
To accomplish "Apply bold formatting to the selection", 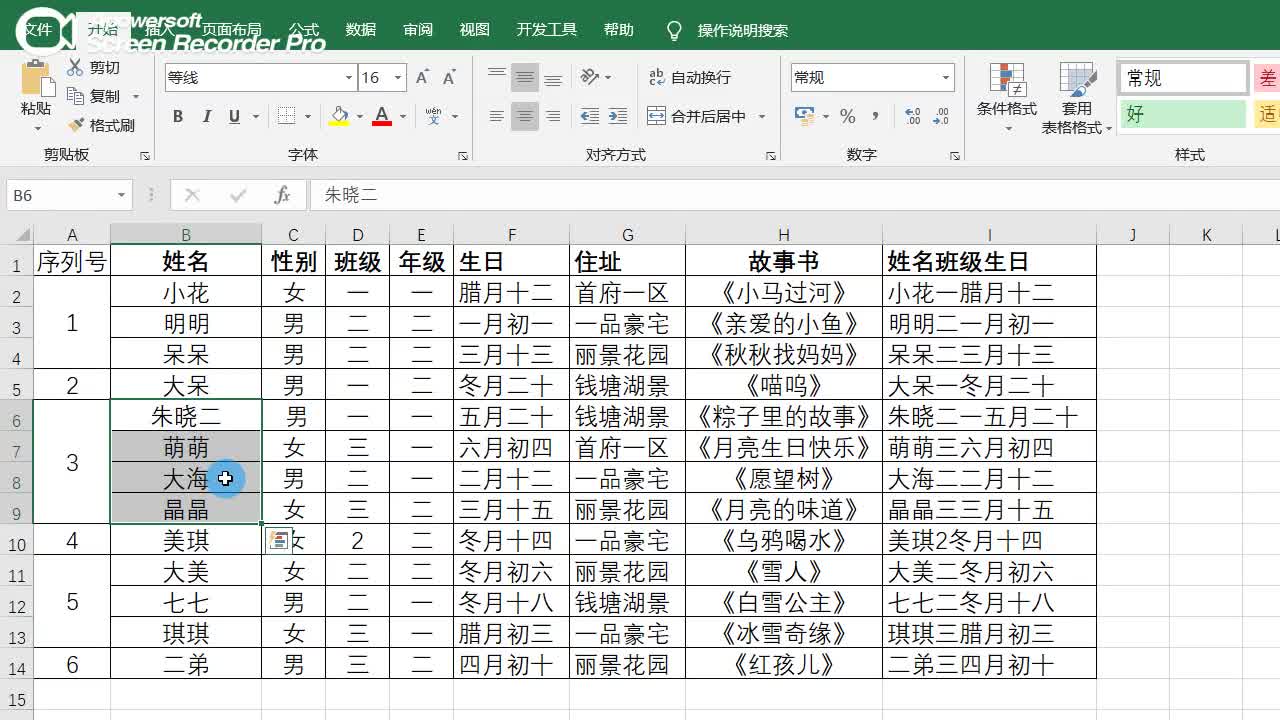I will (x=178, y=116).
